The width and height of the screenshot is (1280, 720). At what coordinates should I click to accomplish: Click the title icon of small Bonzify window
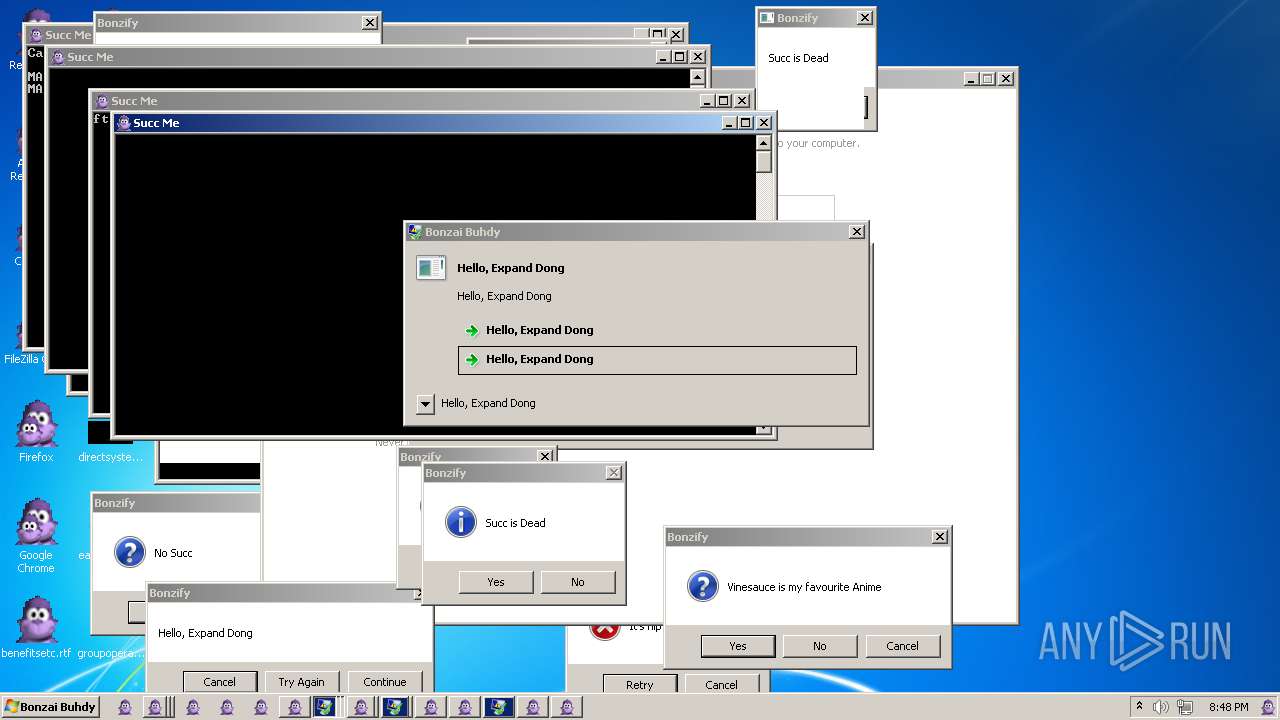point(767,18)
